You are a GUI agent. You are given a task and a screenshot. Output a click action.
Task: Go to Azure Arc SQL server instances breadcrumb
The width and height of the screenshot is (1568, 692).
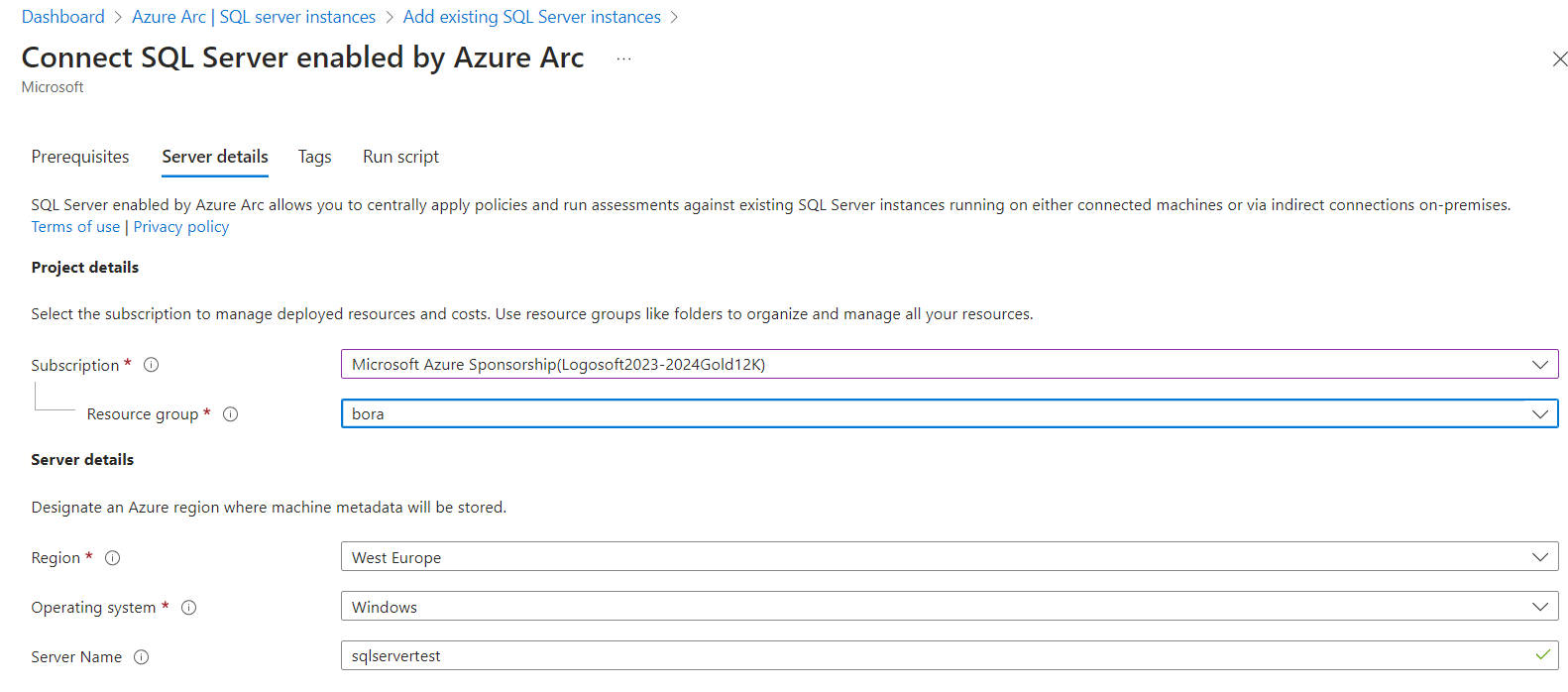click(x=254, y=17)
